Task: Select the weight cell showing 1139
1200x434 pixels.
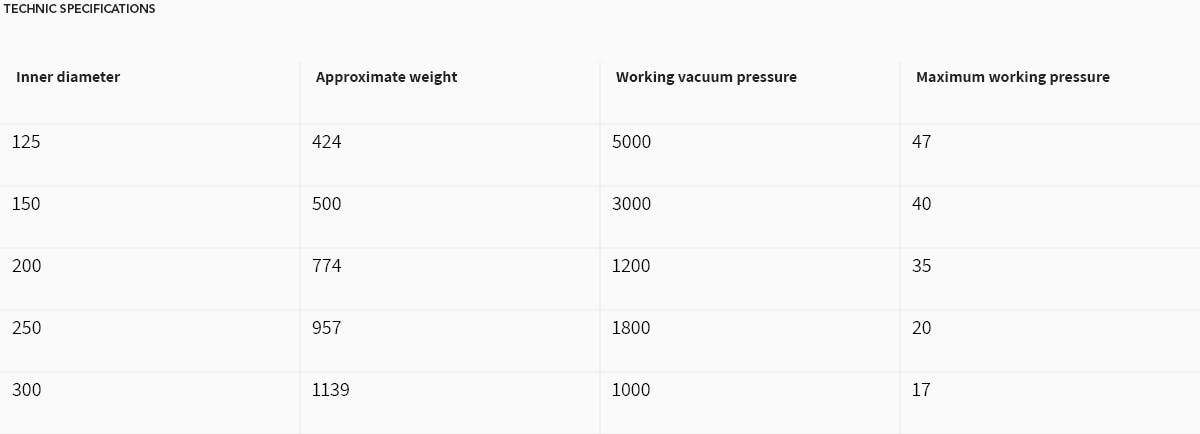Action: pos(331,390)
